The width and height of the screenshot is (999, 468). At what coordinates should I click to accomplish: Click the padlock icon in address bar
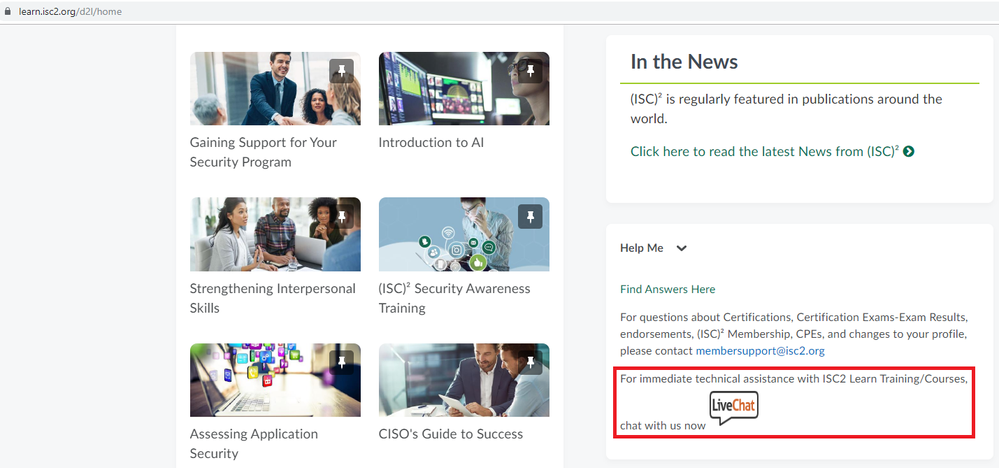click(x=7, y=11)
